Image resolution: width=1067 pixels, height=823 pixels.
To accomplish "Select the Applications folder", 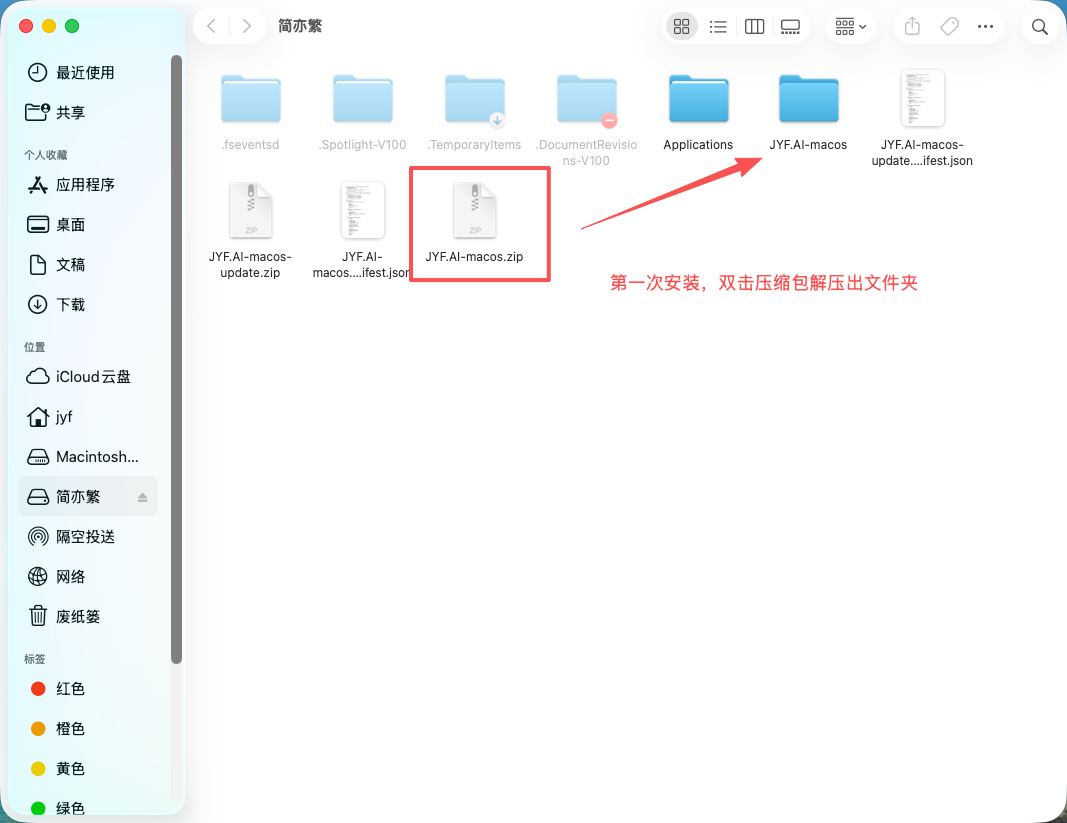I will [698, 112].
